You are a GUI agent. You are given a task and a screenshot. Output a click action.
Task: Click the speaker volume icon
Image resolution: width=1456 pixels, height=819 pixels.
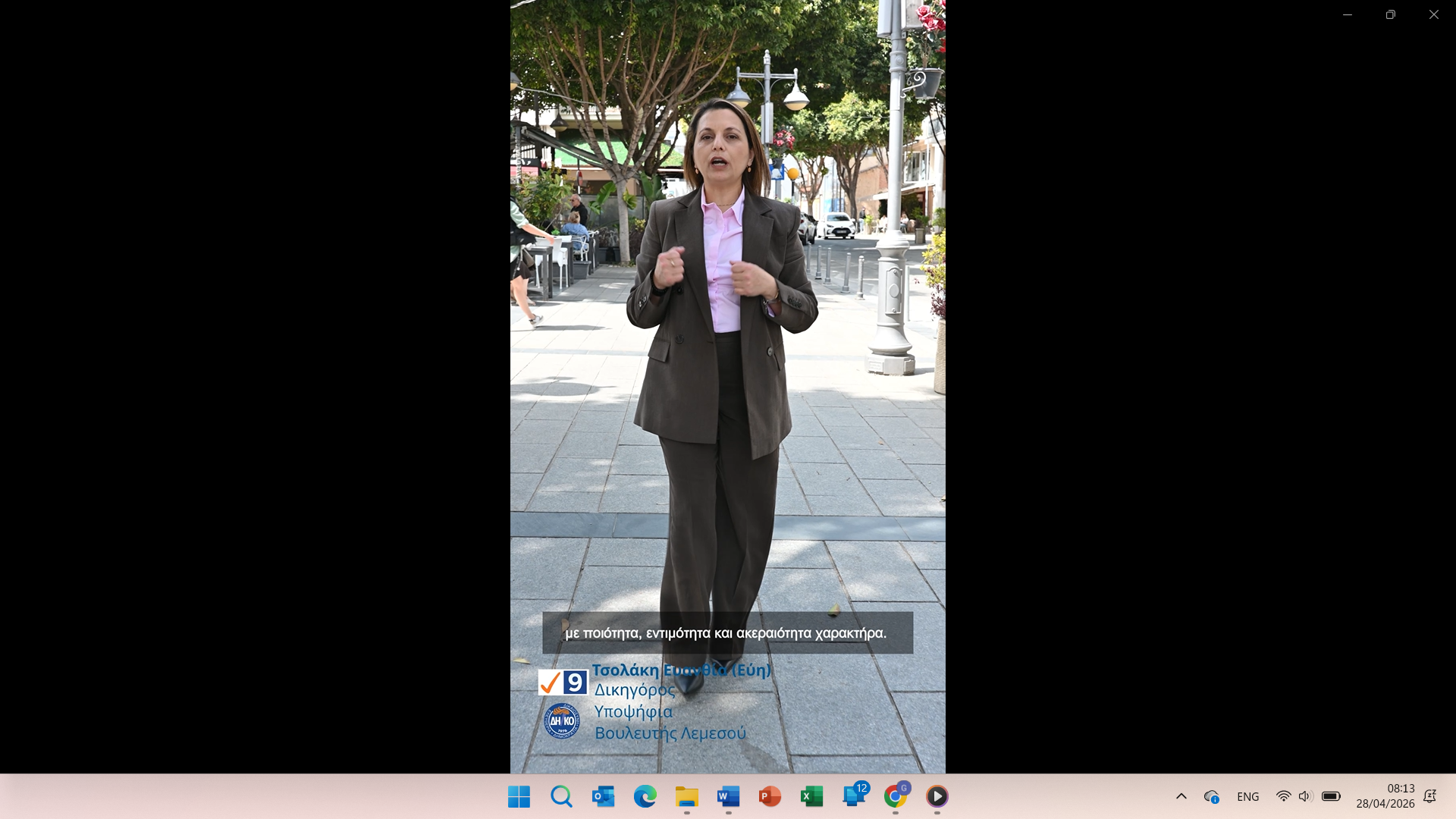[x=1304, y=796]
